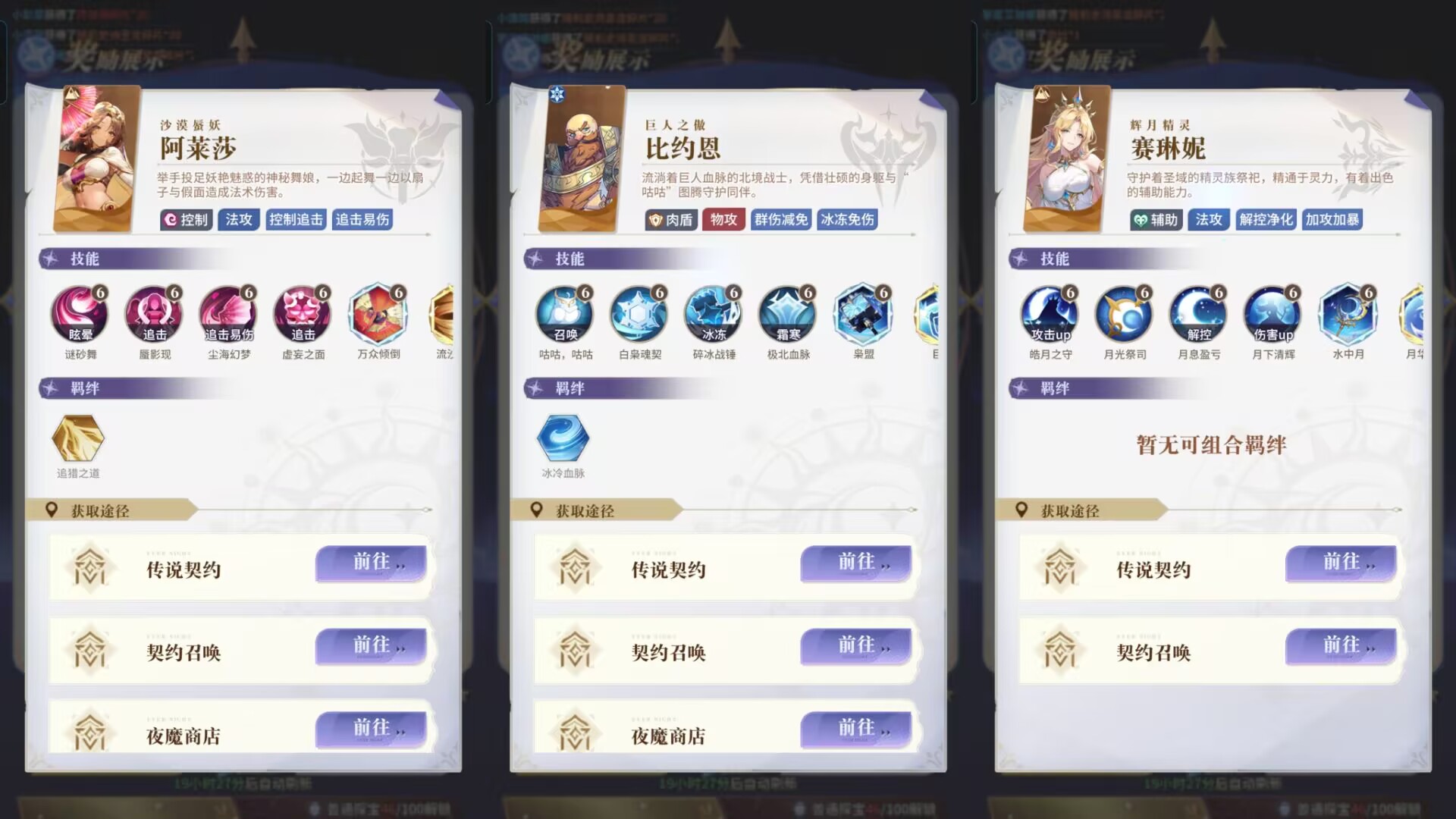Select the 咕咕，咕咕 summon skill icon
This screenshot has height=819, width=1456.
click(565, 313)
